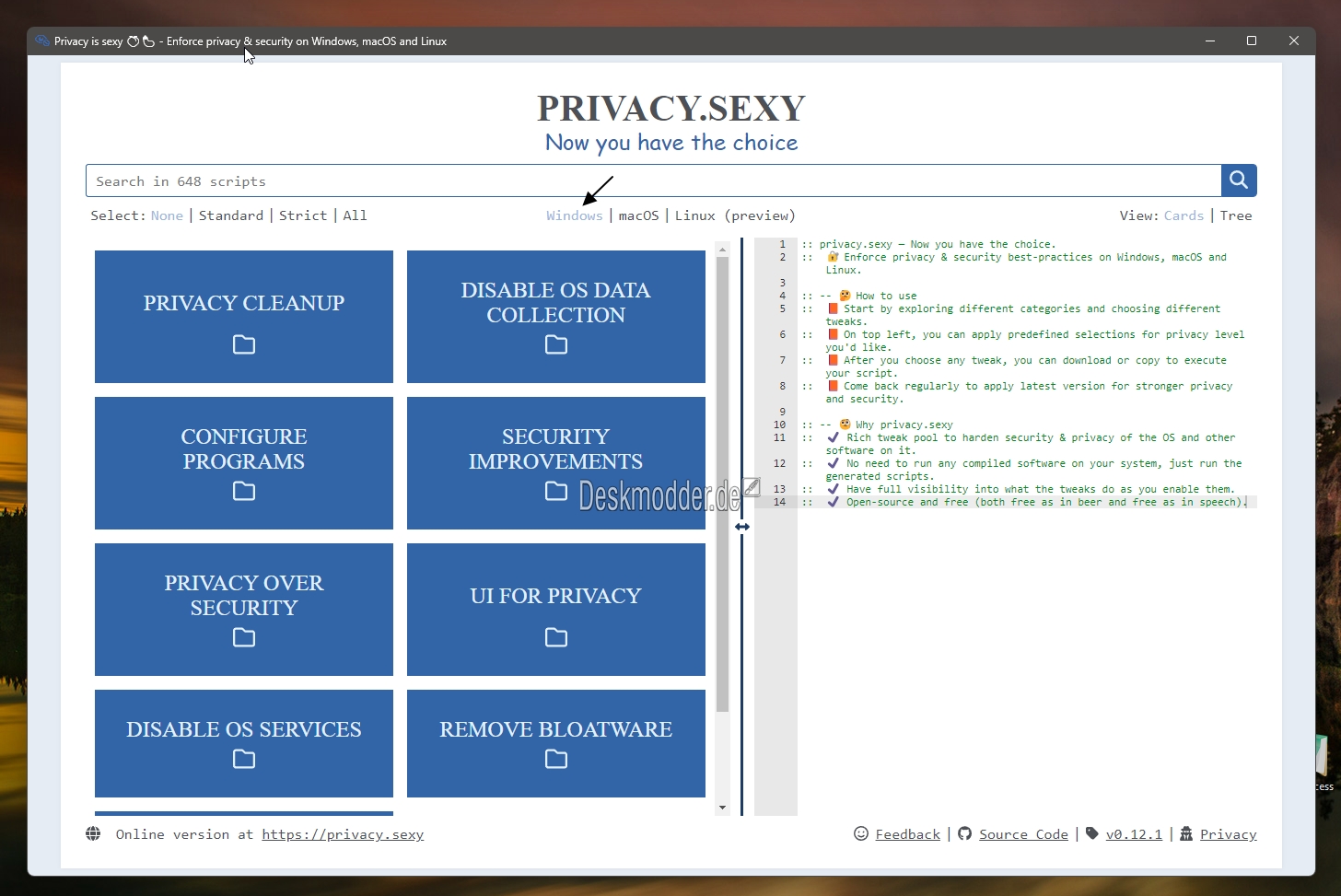Expand the Disable OS Data Collection card
The height and width of the screenshot is (896, 1341).
(556, 317)
